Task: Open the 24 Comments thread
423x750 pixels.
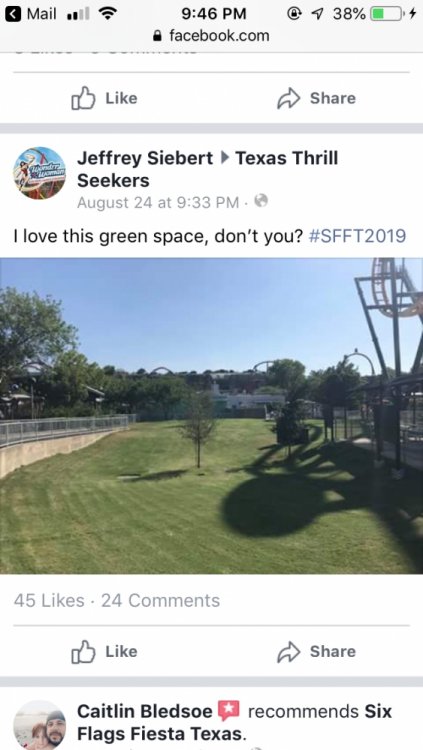Action: coord(160,601)
